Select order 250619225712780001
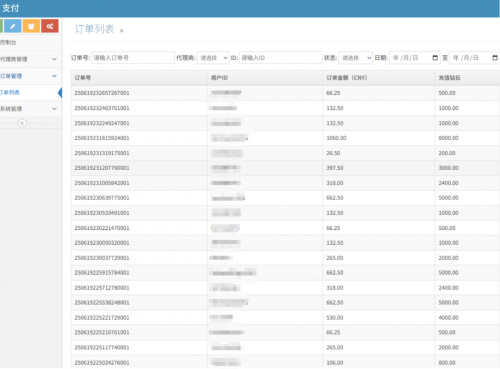 tap(102, 288)
